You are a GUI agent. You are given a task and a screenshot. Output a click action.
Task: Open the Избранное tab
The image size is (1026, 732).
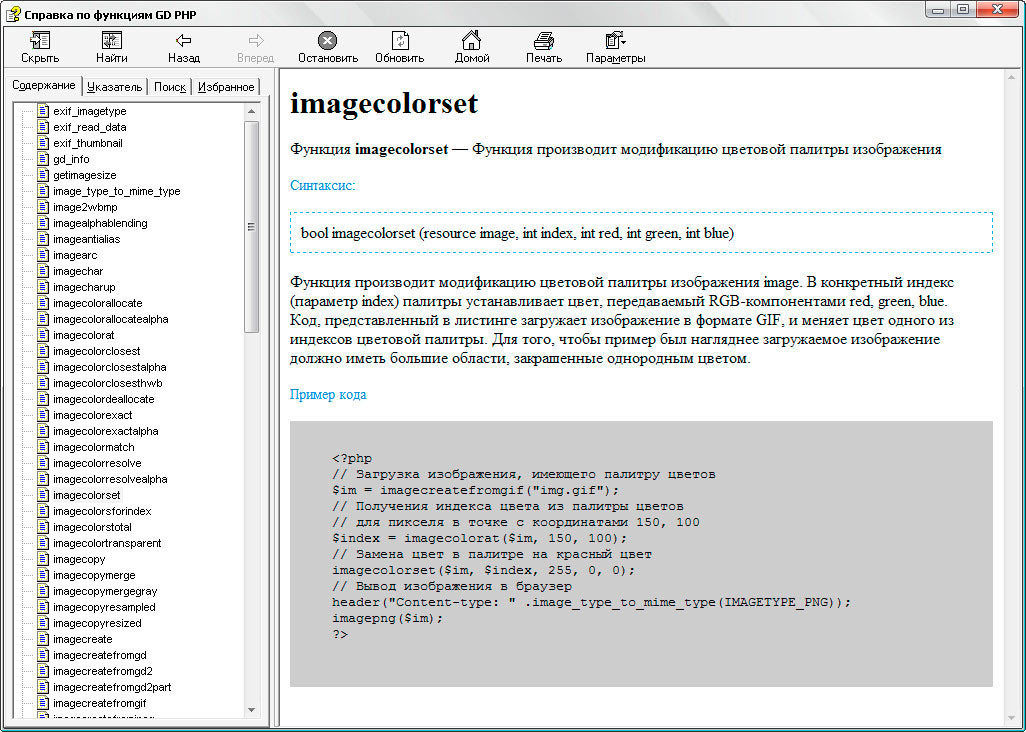[x=226, y=87]
